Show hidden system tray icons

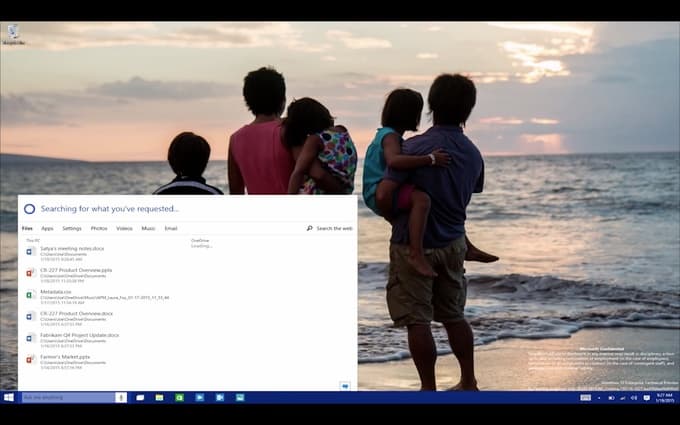tap(599, 398)
